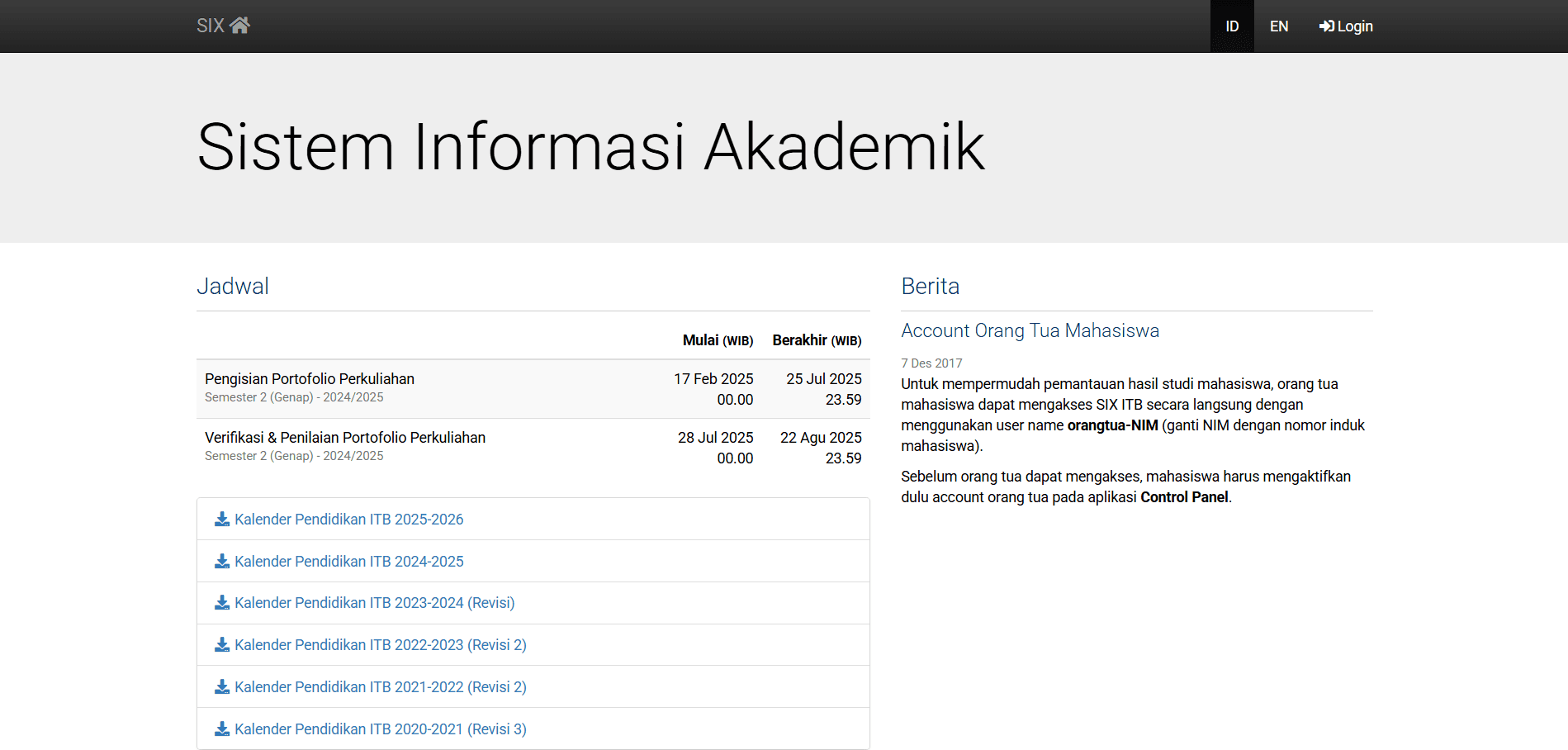The width and height of the screenshot is (1568, 750).
Task: Click download icon for Kalender 2023-2024
Action: (x=222, y=603)
